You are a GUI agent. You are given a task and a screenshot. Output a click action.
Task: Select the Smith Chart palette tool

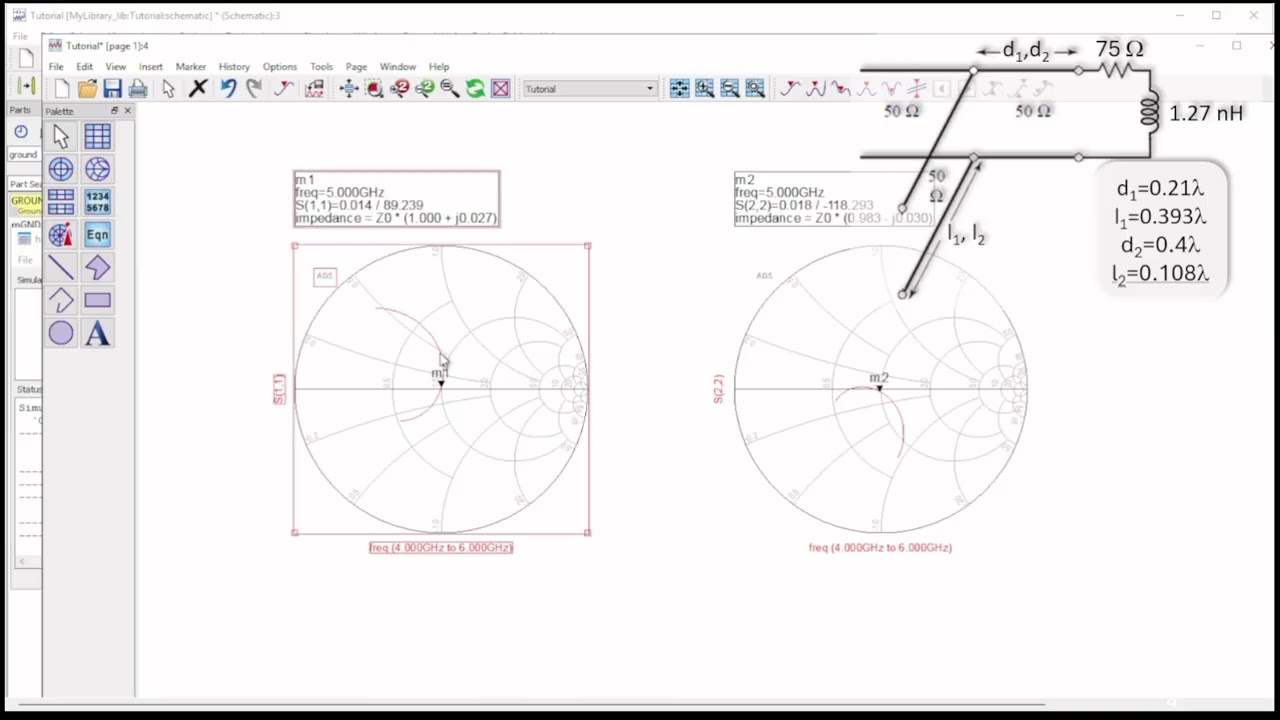[x=97, y=169]
